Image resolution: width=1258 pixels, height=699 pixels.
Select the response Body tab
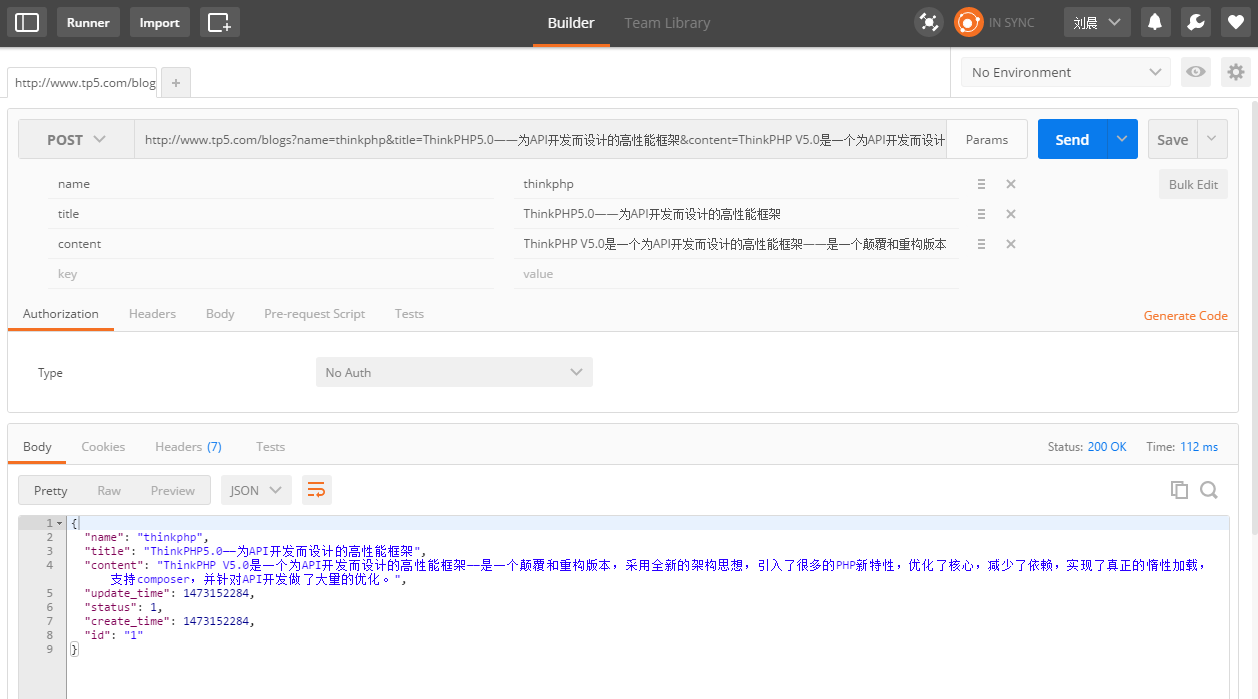coord(37,447)
